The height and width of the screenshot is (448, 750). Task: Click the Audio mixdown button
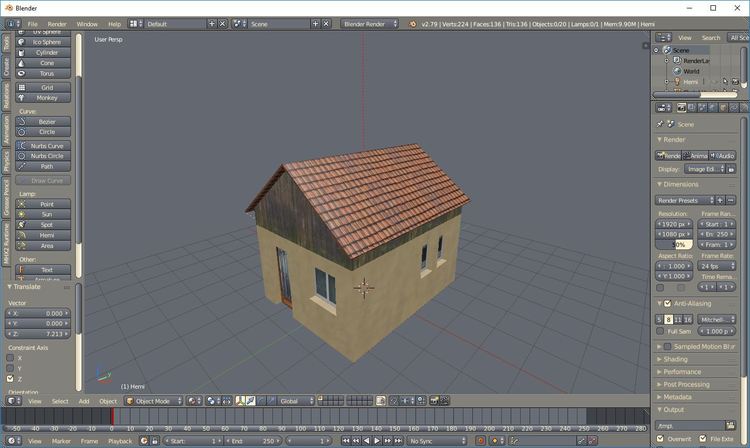click(722, 156)
